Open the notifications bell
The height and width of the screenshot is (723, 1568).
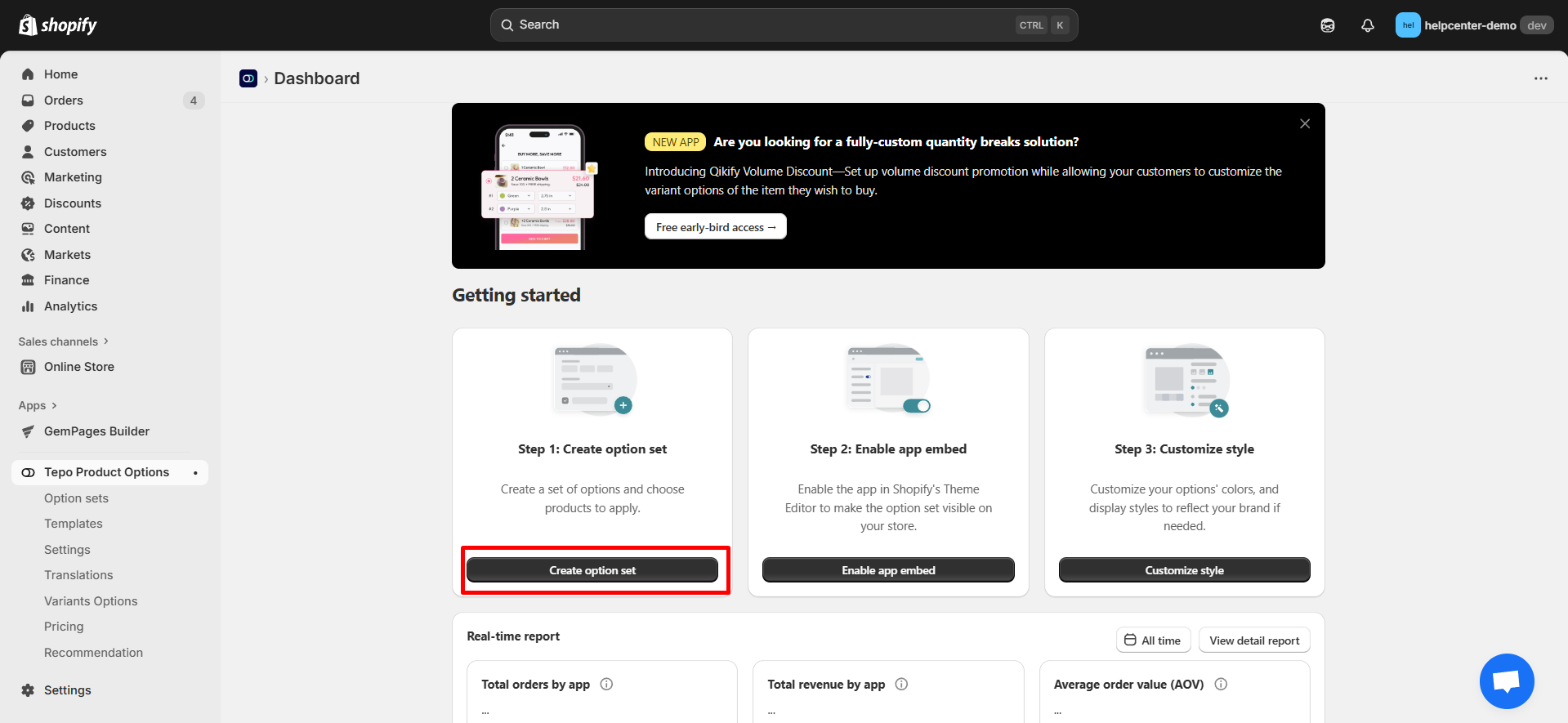pyautogui.click(x=1368, y=25)
